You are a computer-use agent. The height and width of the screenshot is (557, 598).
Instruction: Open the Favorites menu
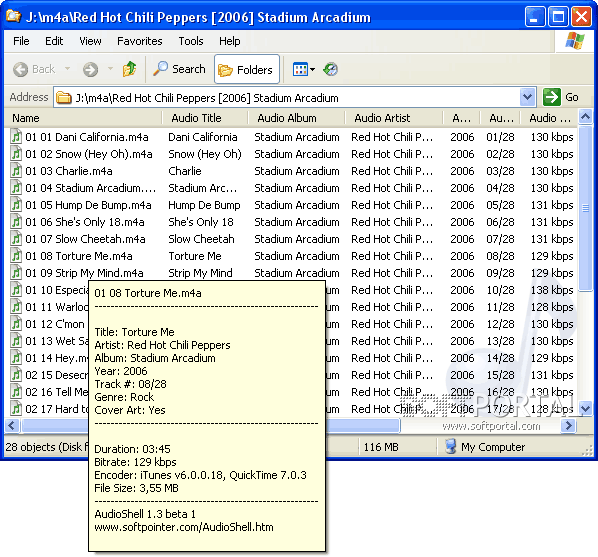[x=140, y=41]
